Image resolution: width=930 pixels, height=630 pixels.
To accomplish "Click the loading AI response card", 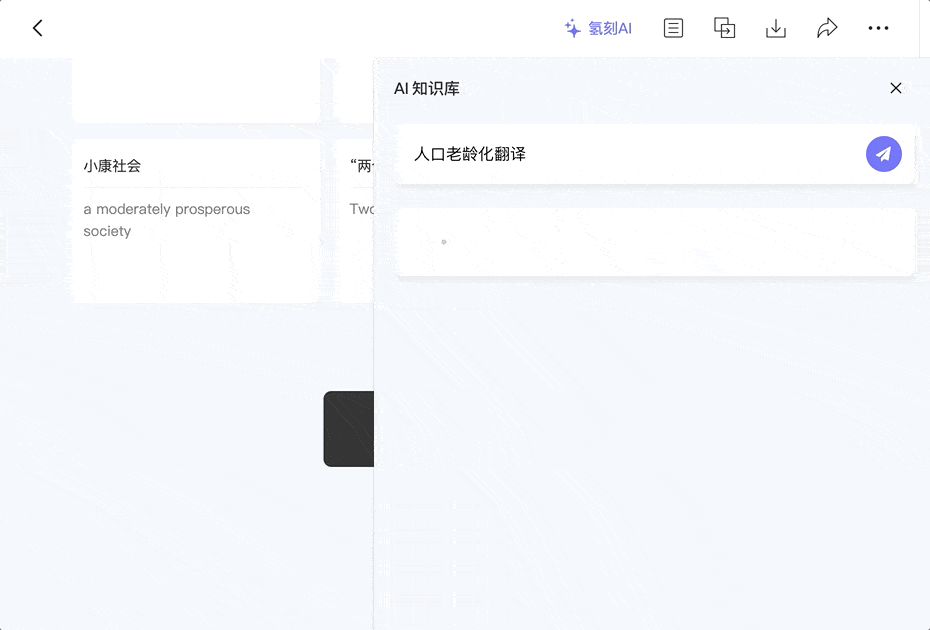I will [656, 242].
